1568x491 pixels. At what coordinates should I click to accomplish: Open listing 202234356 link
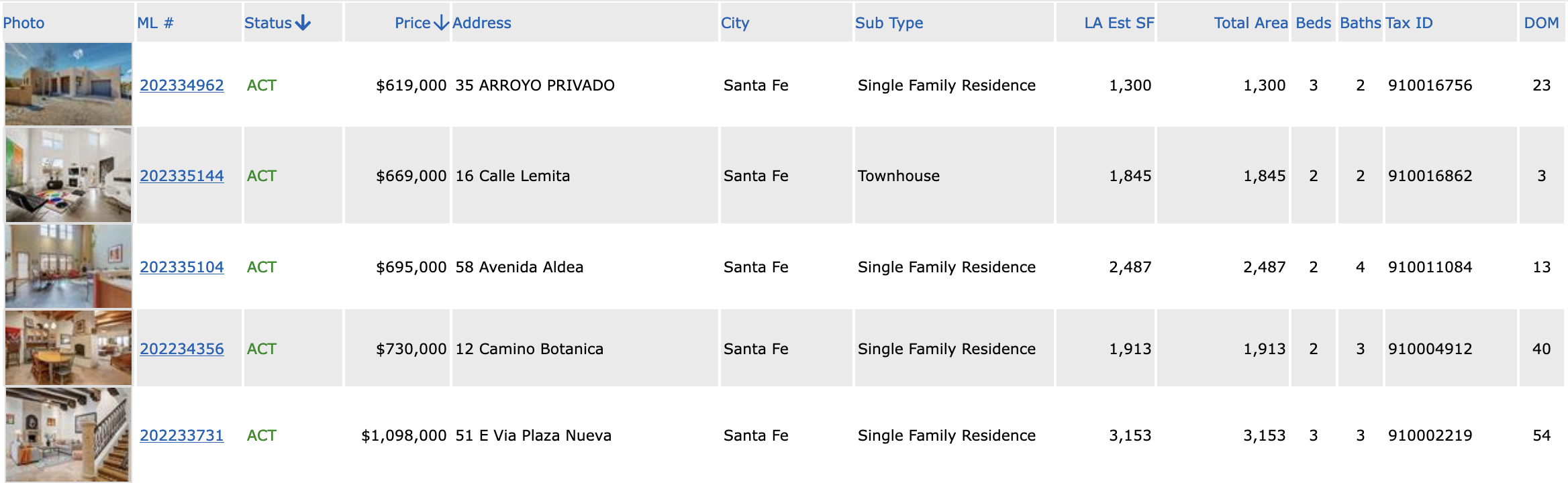(182, 349)
